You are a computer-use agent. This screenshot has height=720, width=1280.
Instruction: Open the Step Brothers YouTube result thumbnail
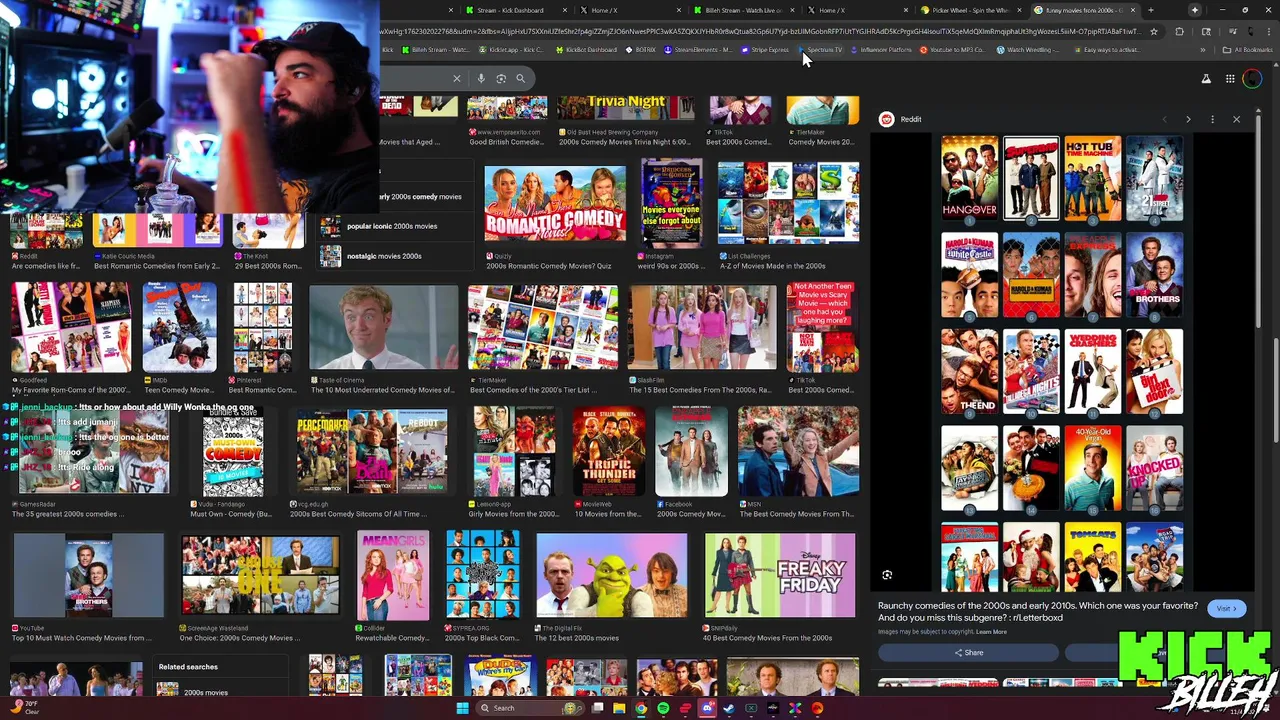(x=88, y=575)
